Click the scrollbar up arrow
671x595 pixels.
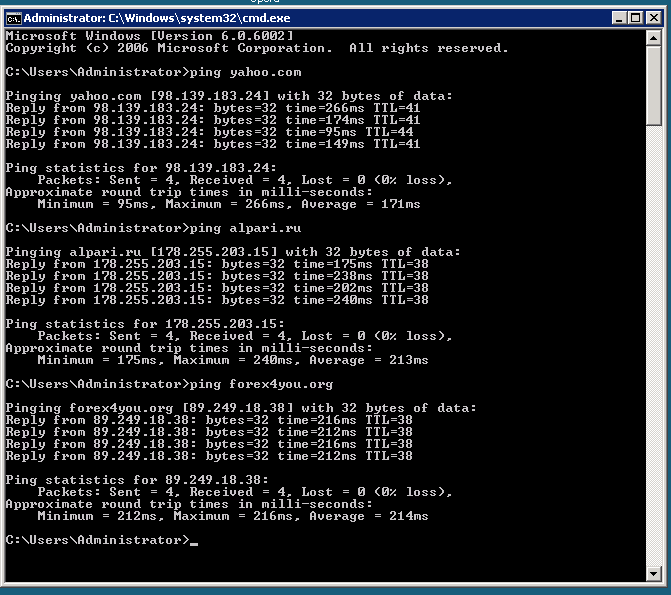click(x=653, y=38)
